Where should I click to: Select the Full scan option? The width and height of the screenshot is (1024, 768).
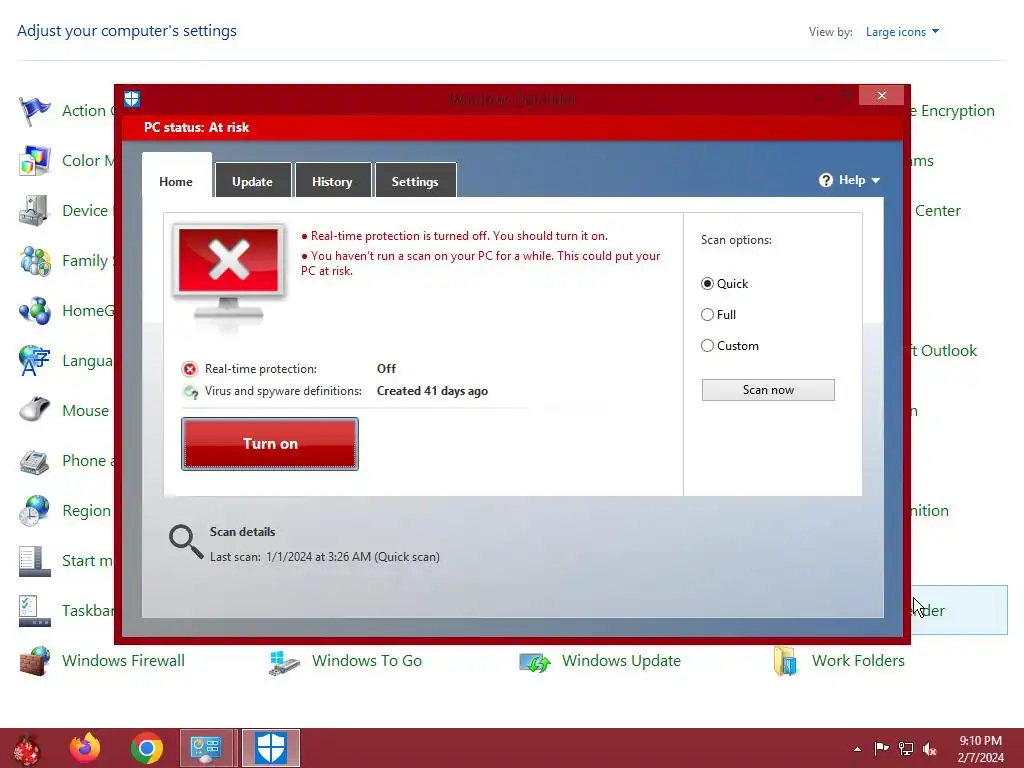(x=718, y=315)
